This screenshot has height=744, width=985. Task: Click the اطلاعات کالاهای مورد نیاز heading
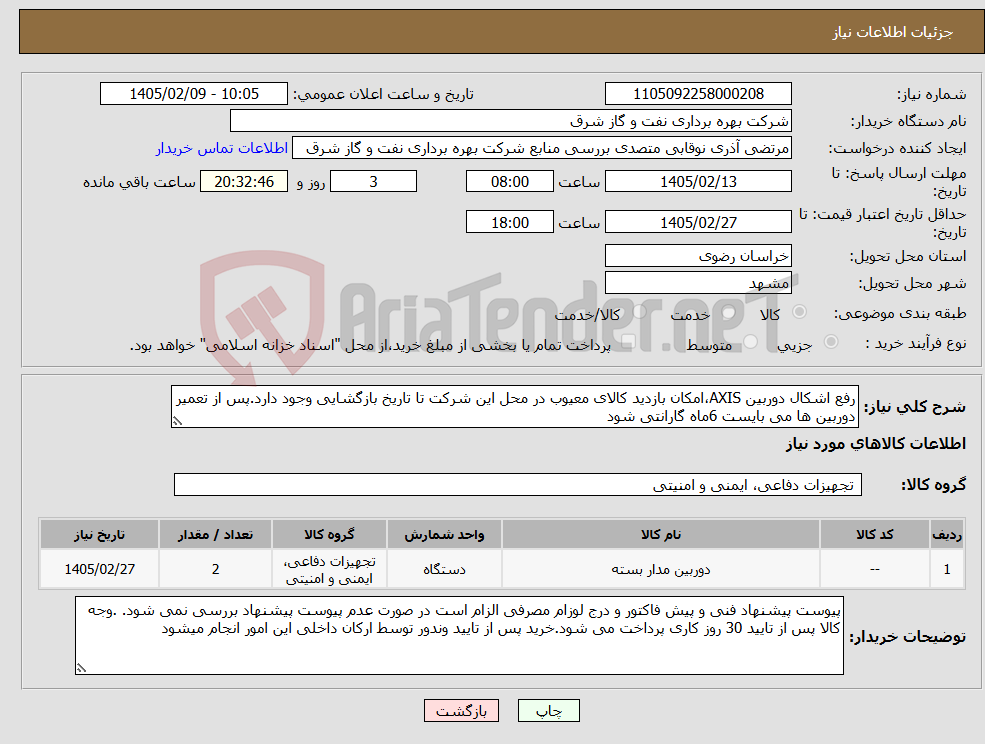pyautogui.click(x=875, y=444)
